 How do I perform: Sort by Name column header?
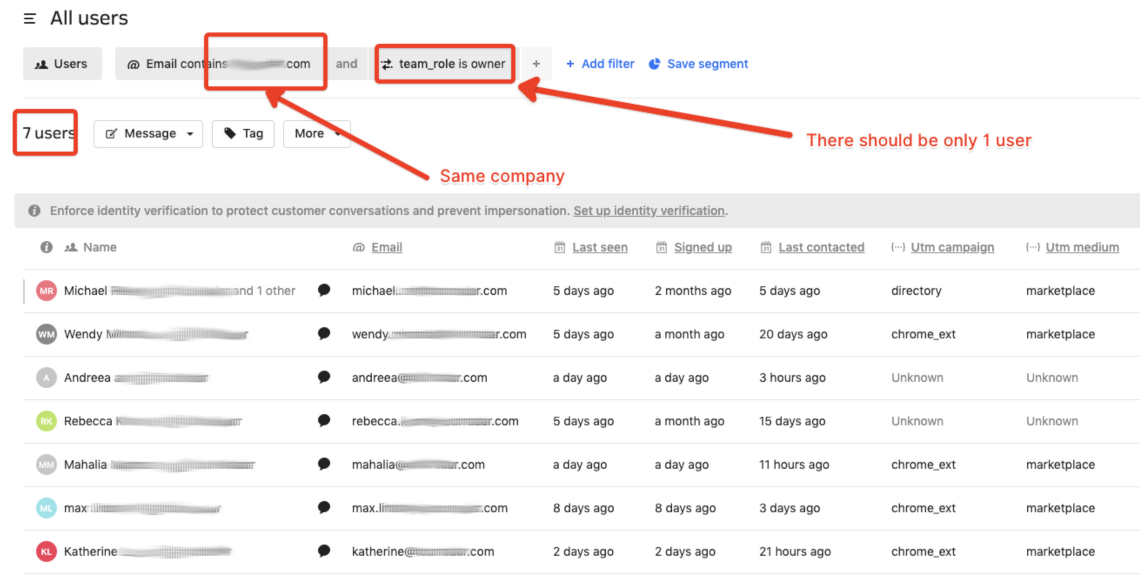(91, 247)
